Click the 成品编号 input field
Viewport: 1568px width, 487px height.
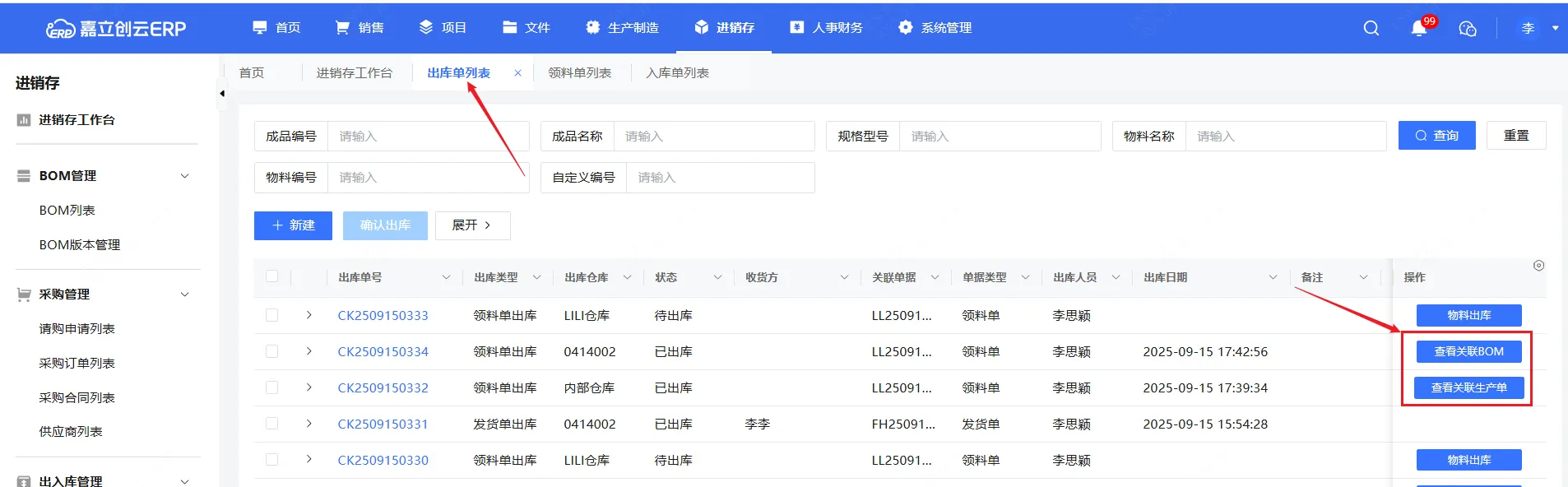click(x=428, y=137)
